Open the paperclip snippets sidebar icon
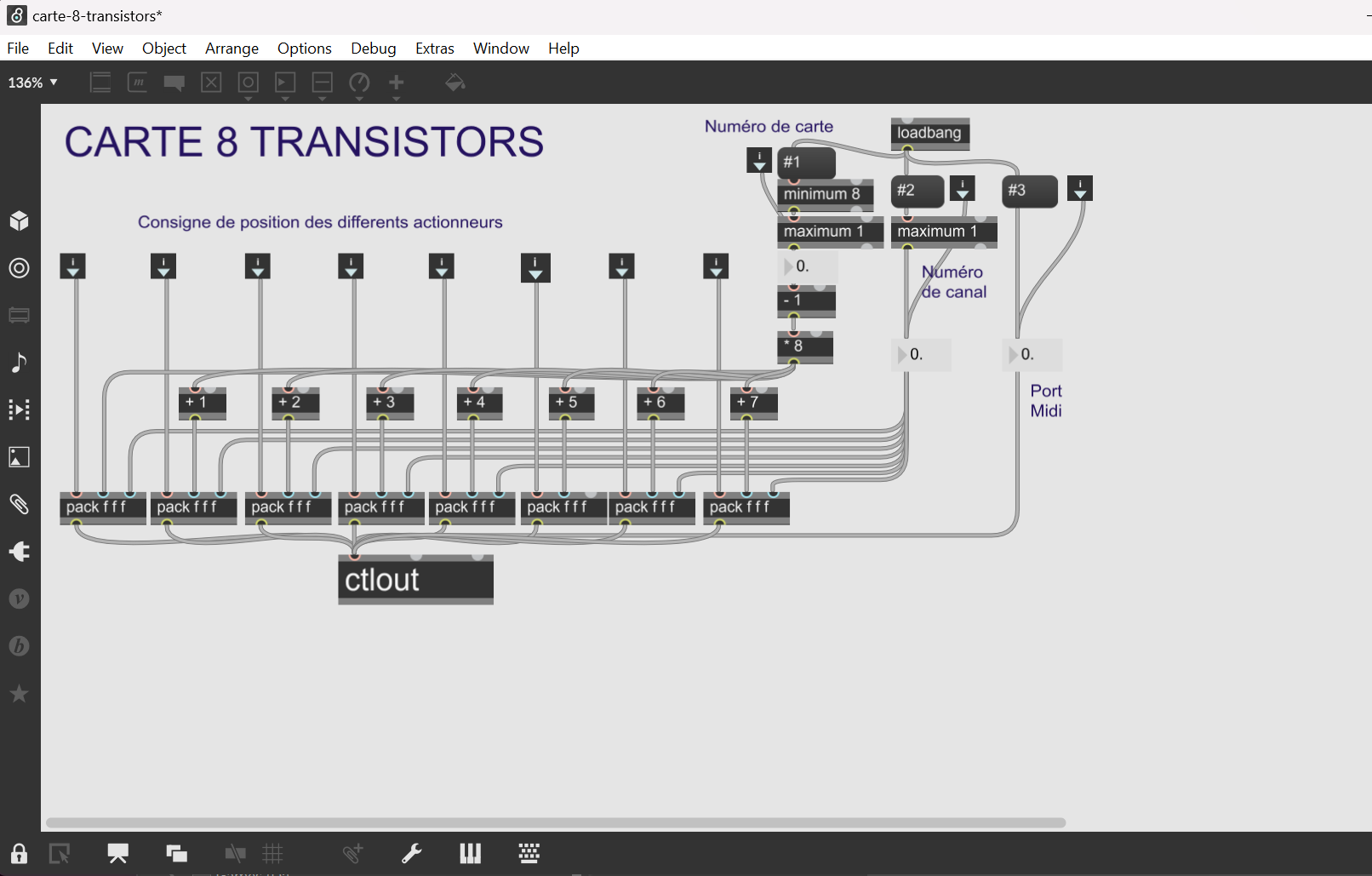 (x=20, y=504)
